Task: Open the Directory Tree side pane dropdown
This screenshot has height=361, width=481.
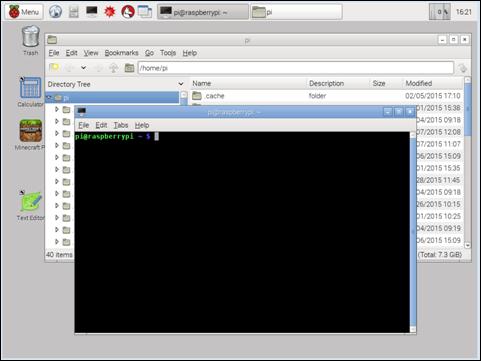Action: 181,84
